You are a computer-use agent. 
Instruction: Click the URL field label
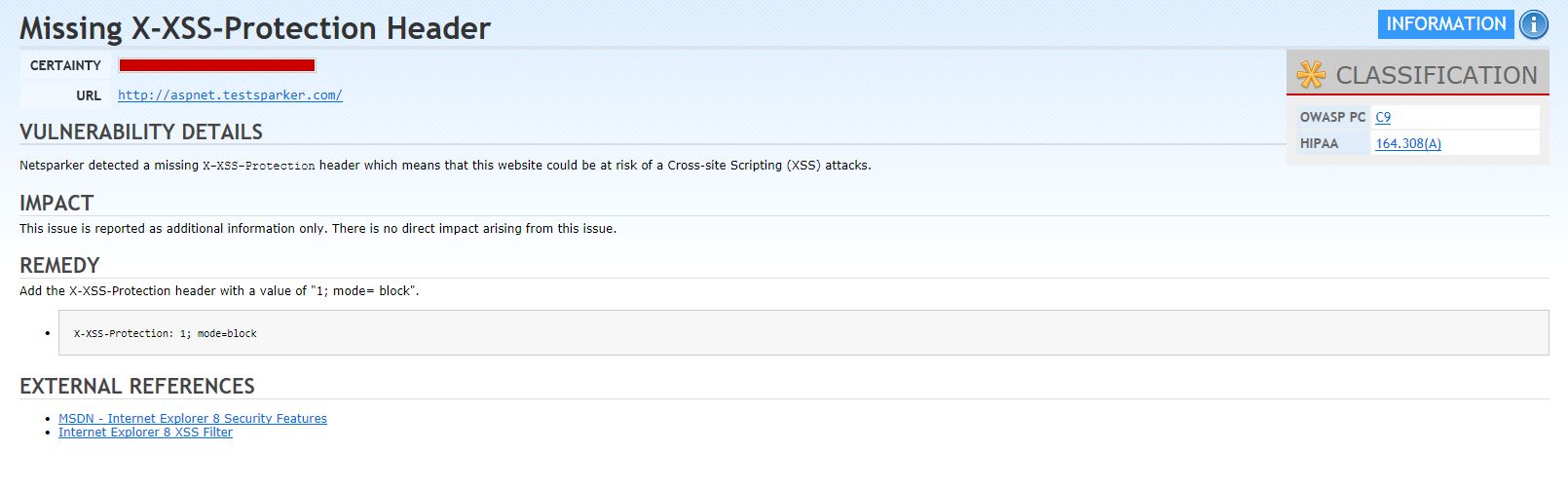click(x=89, y=95)
